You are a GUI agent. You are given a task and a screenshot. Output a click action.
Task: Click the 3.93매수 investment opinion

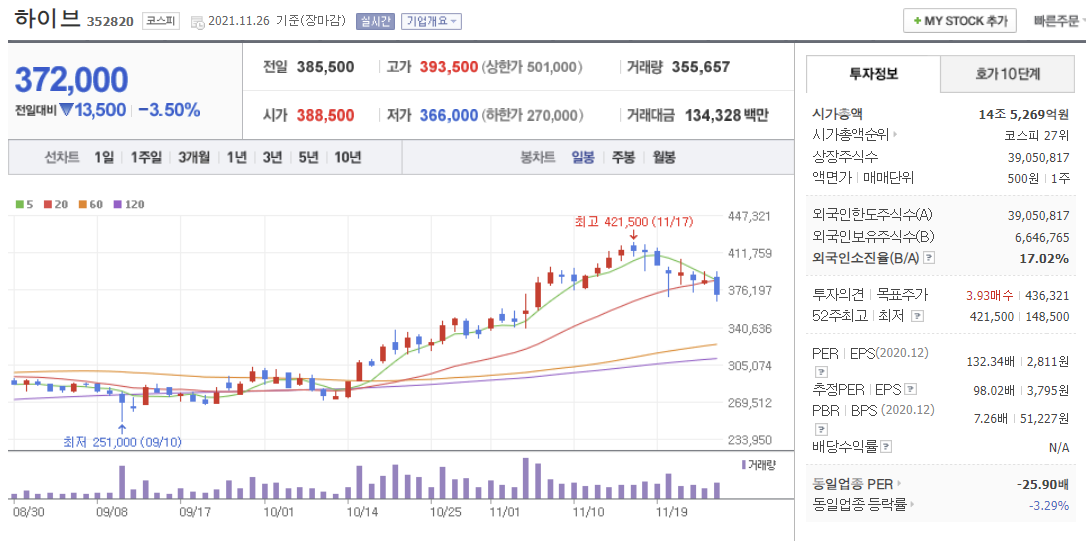[989, 296]
